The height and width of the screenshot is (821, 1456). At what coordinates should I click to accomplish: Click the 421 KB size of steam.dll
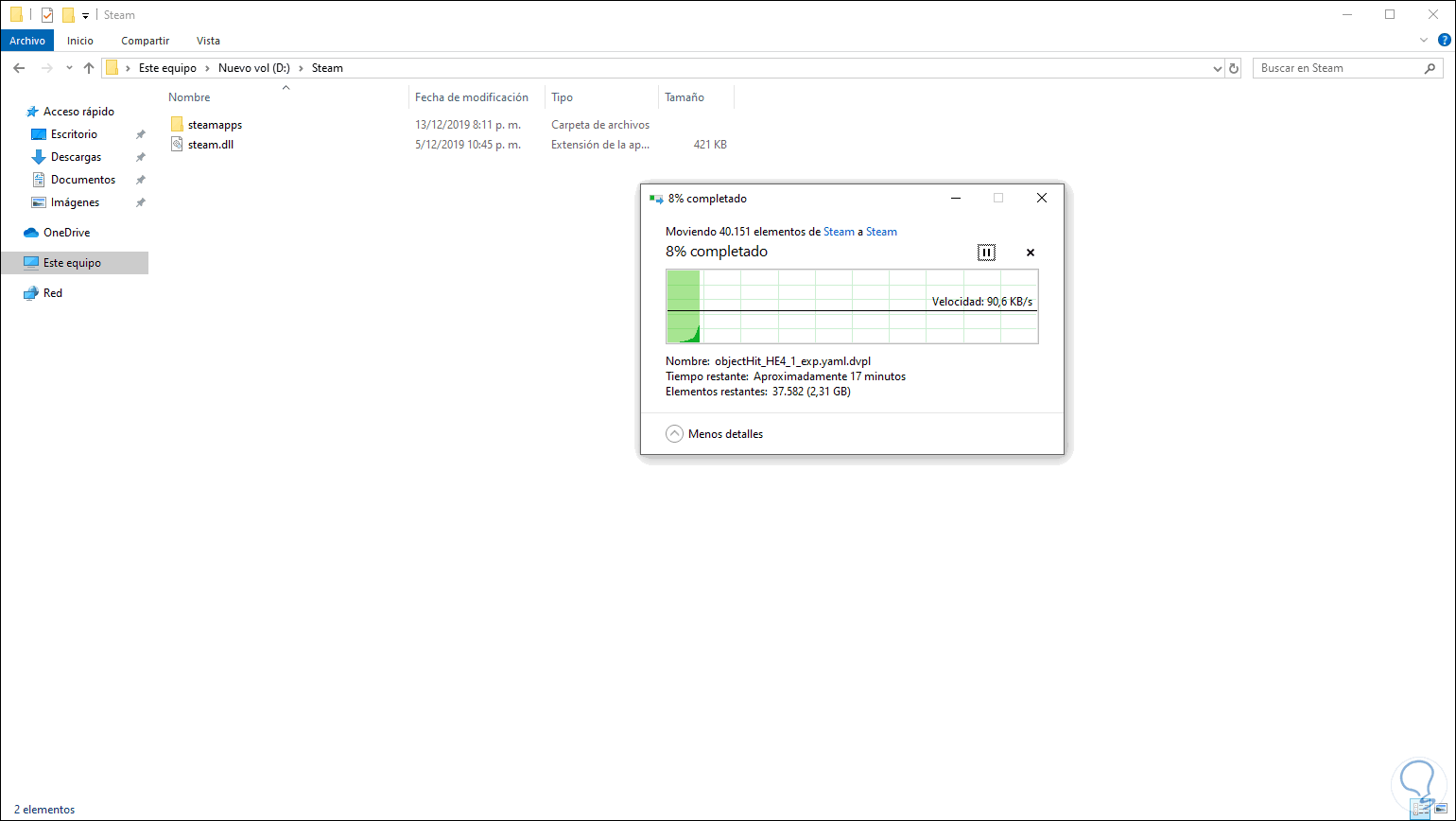pos(710,145)
